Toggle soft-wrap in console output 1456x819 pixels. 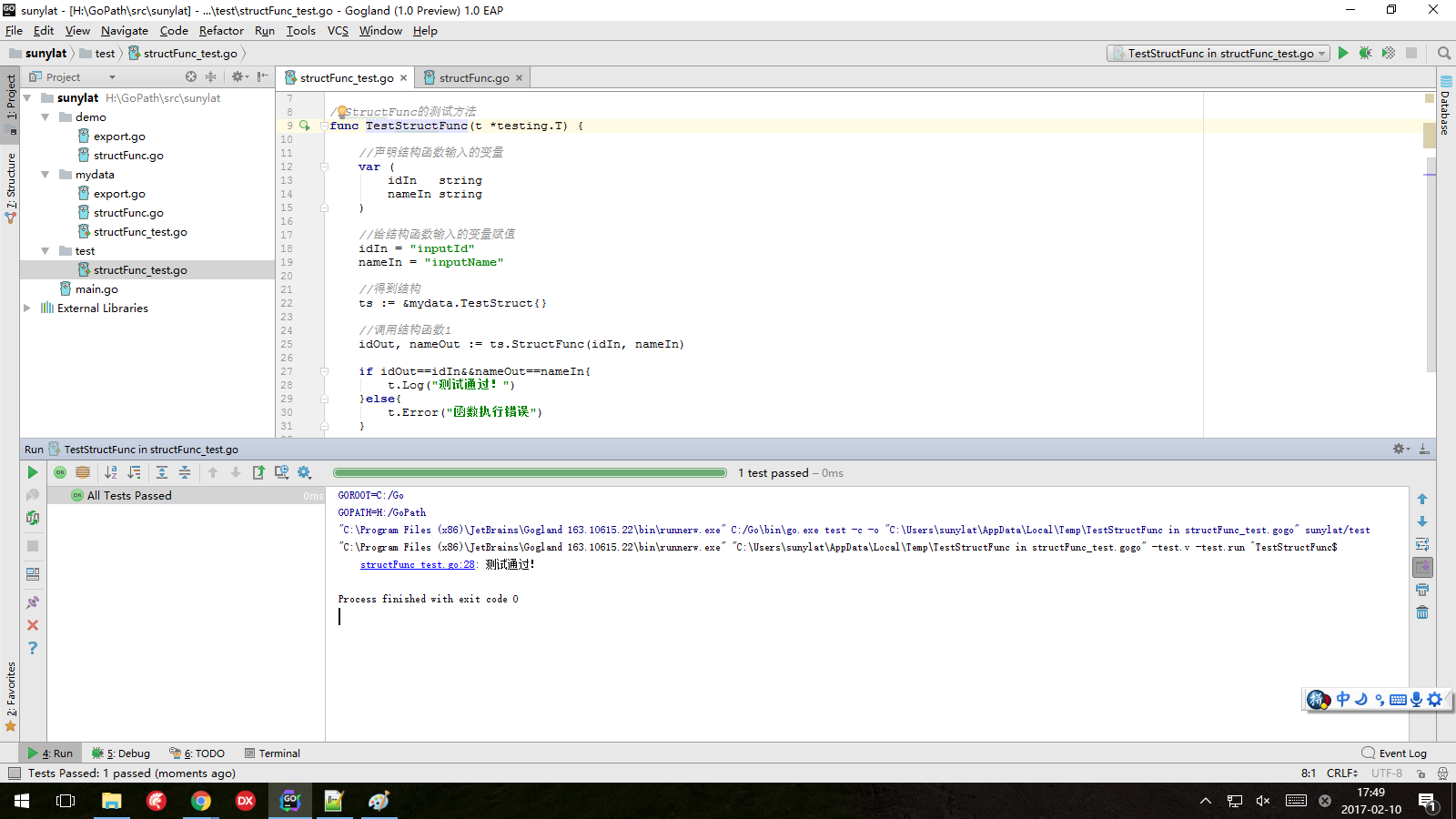pos(1422,544)
